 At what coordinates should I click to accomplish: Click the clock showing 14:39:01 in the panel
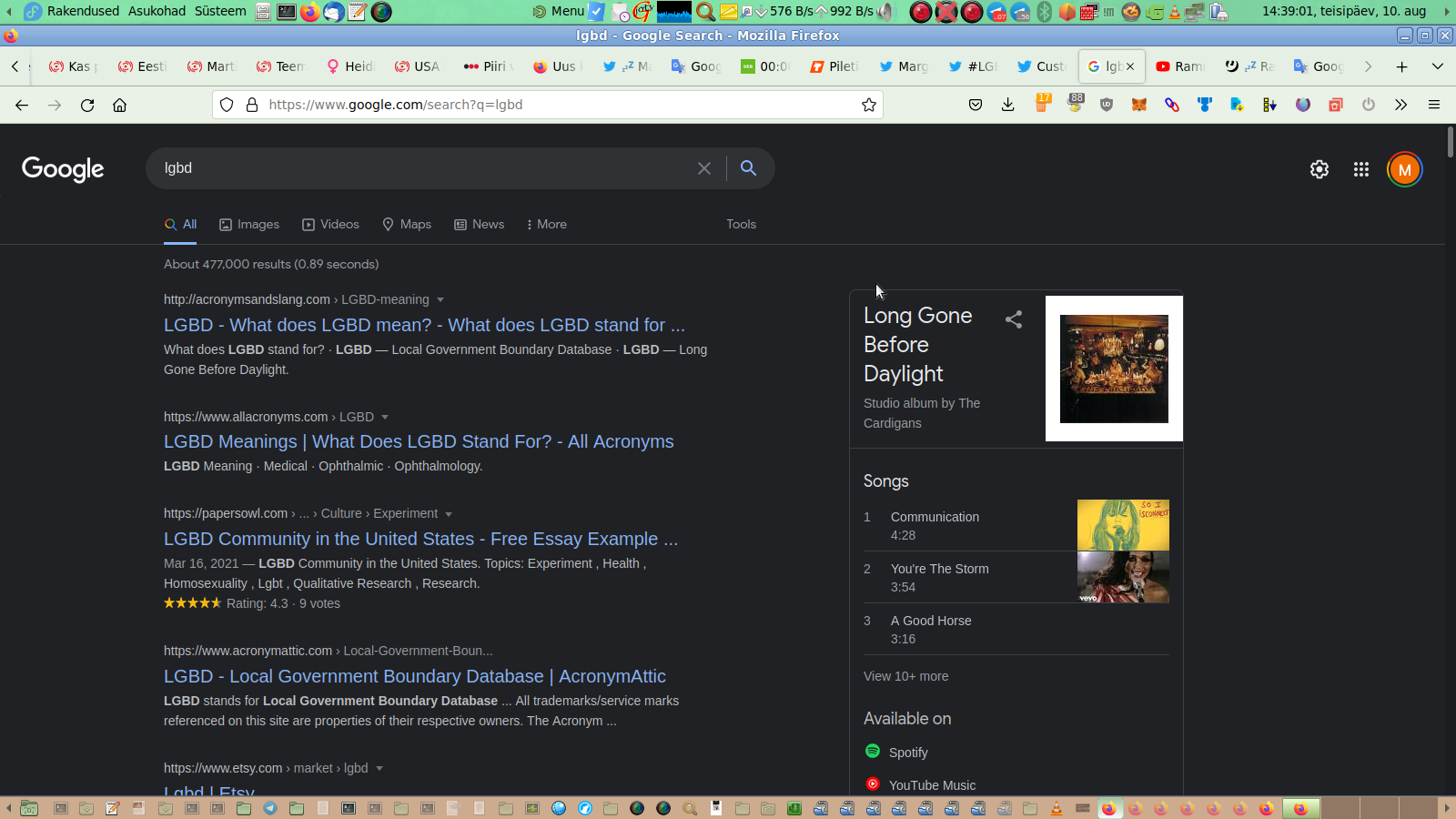1344,11
